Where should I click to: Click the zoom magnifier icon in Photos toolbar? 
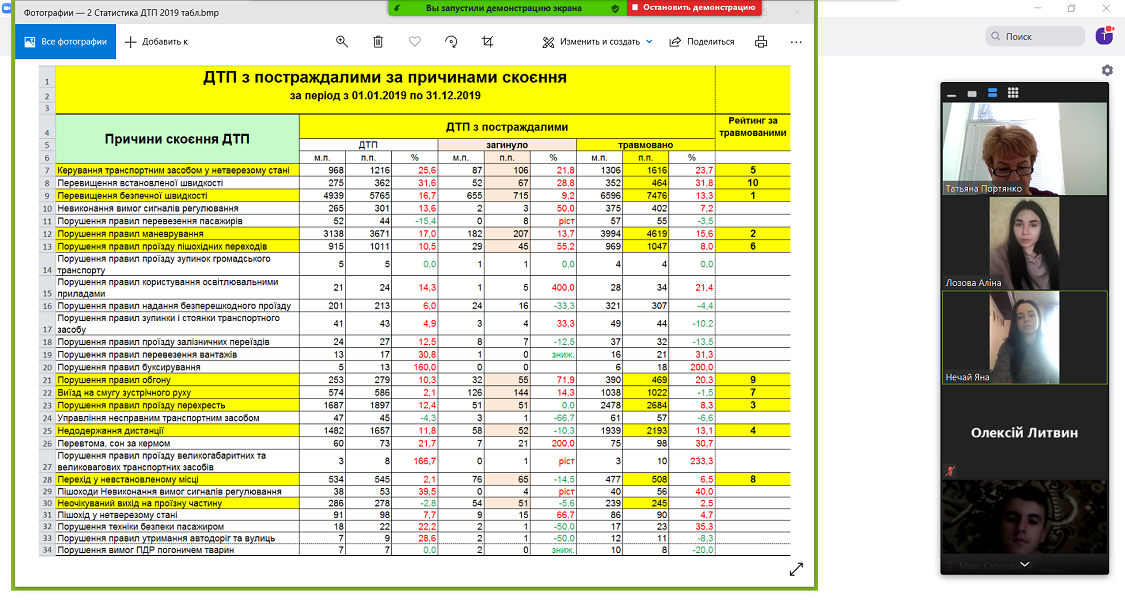342,42
